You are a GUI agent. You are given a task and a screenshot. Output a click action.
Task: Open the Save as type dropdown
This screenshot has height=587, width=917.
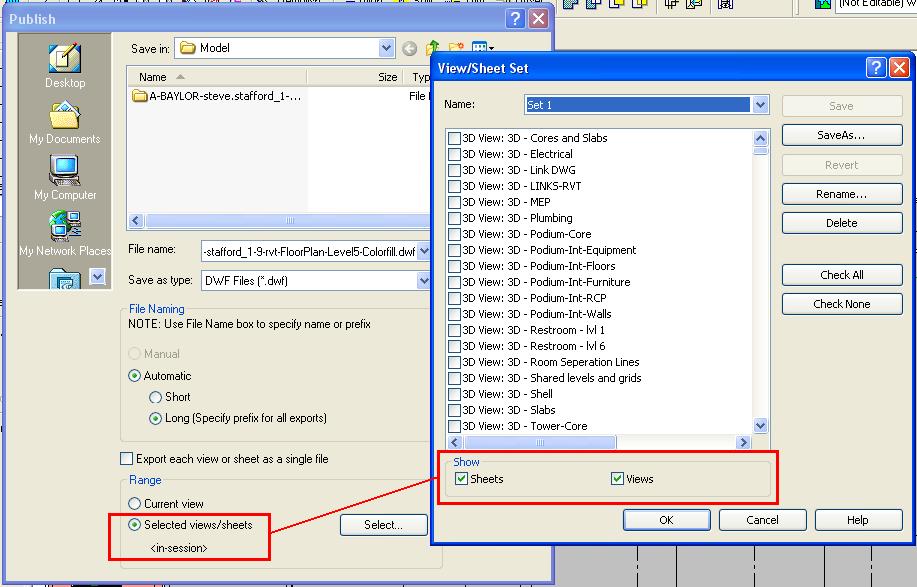[x=424, y=281]
